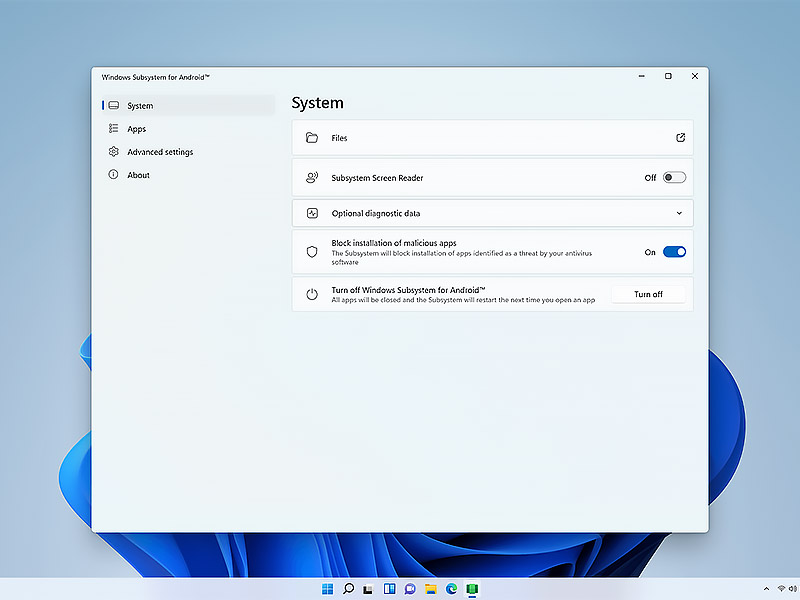
Task: Toggle Subsystem Screen Reader switch
Action: pyautogui.click(x=674, y=178)
